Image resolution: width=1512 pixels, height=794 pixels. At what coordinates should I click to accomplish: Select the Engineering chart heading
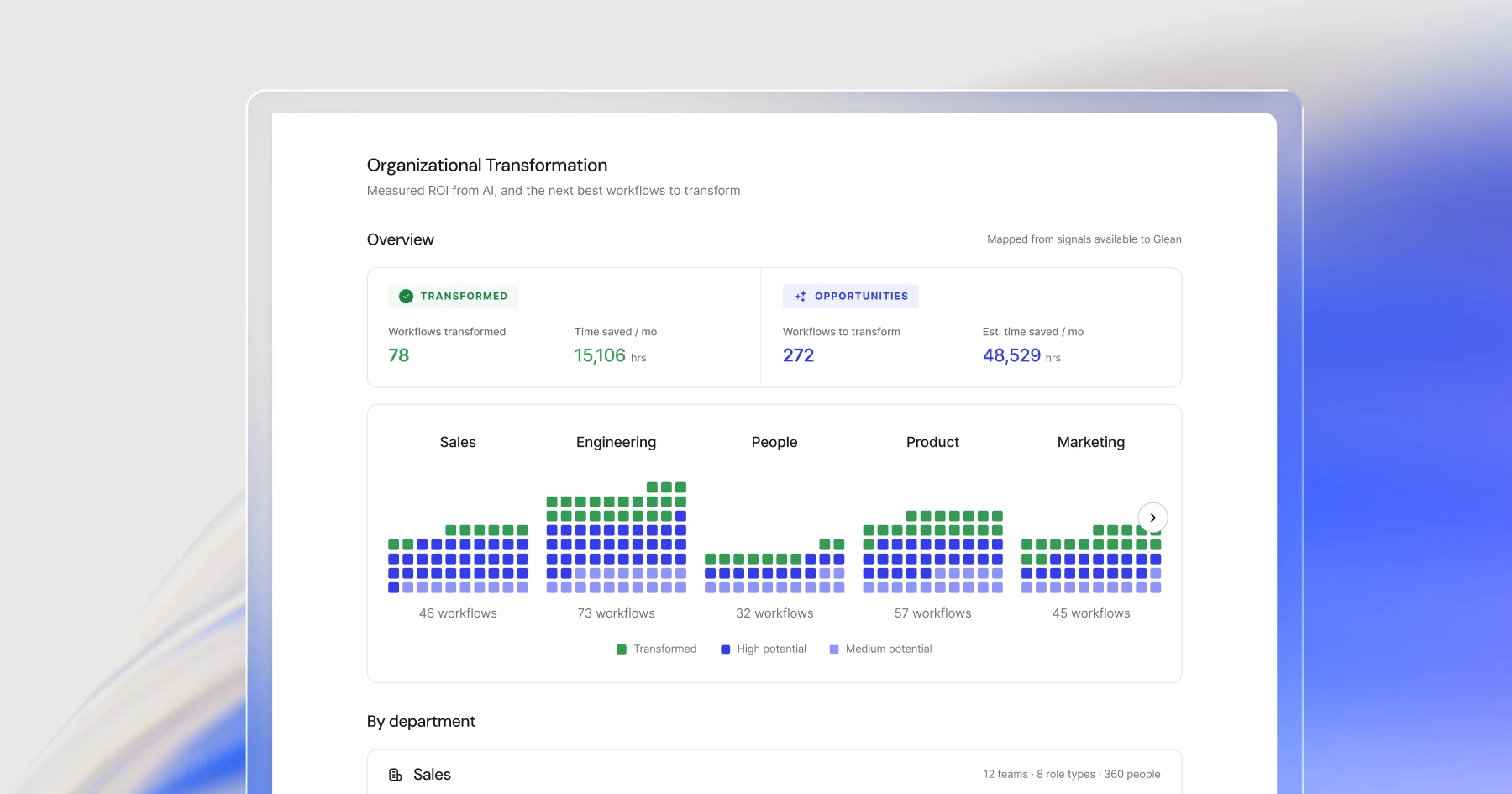pos(616,442)
